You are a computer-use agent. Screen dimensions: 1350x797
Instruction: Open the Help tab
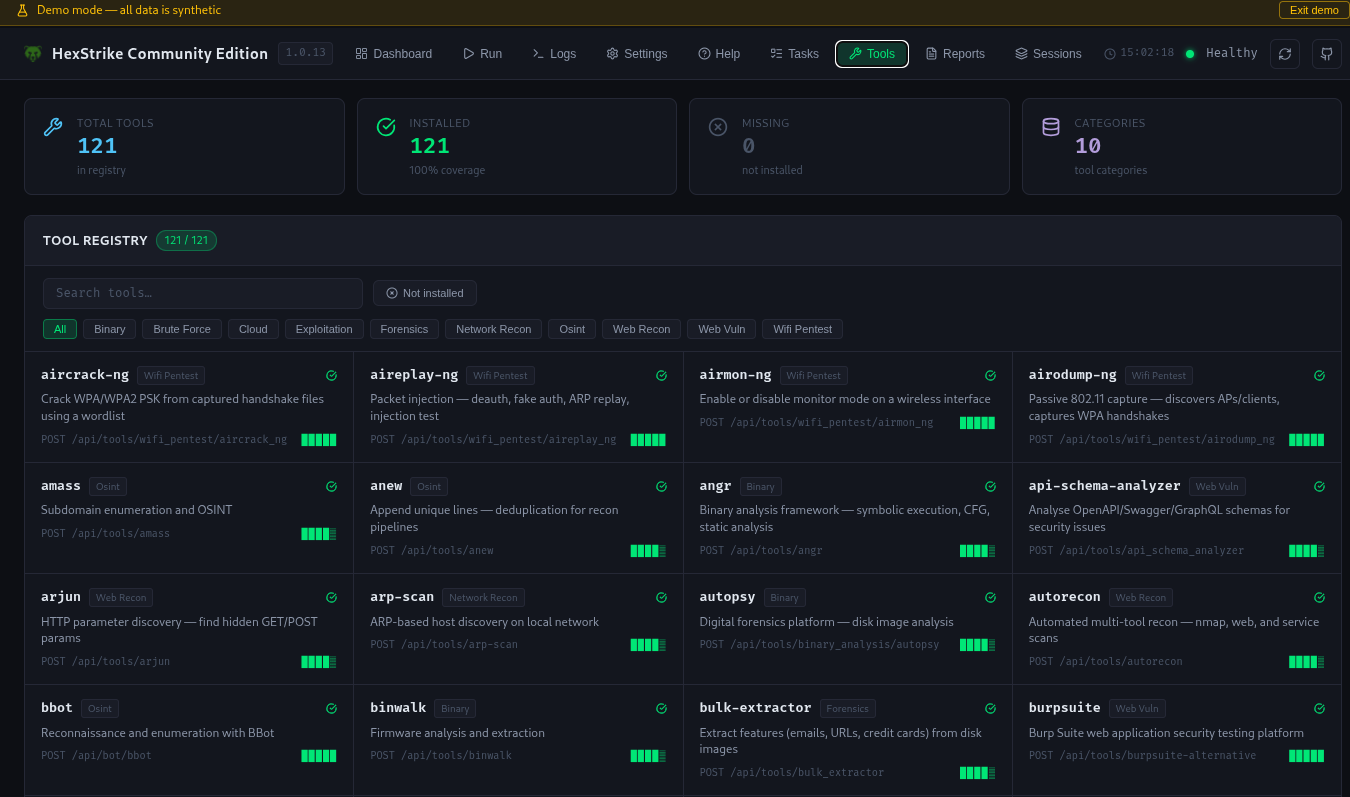719,54
